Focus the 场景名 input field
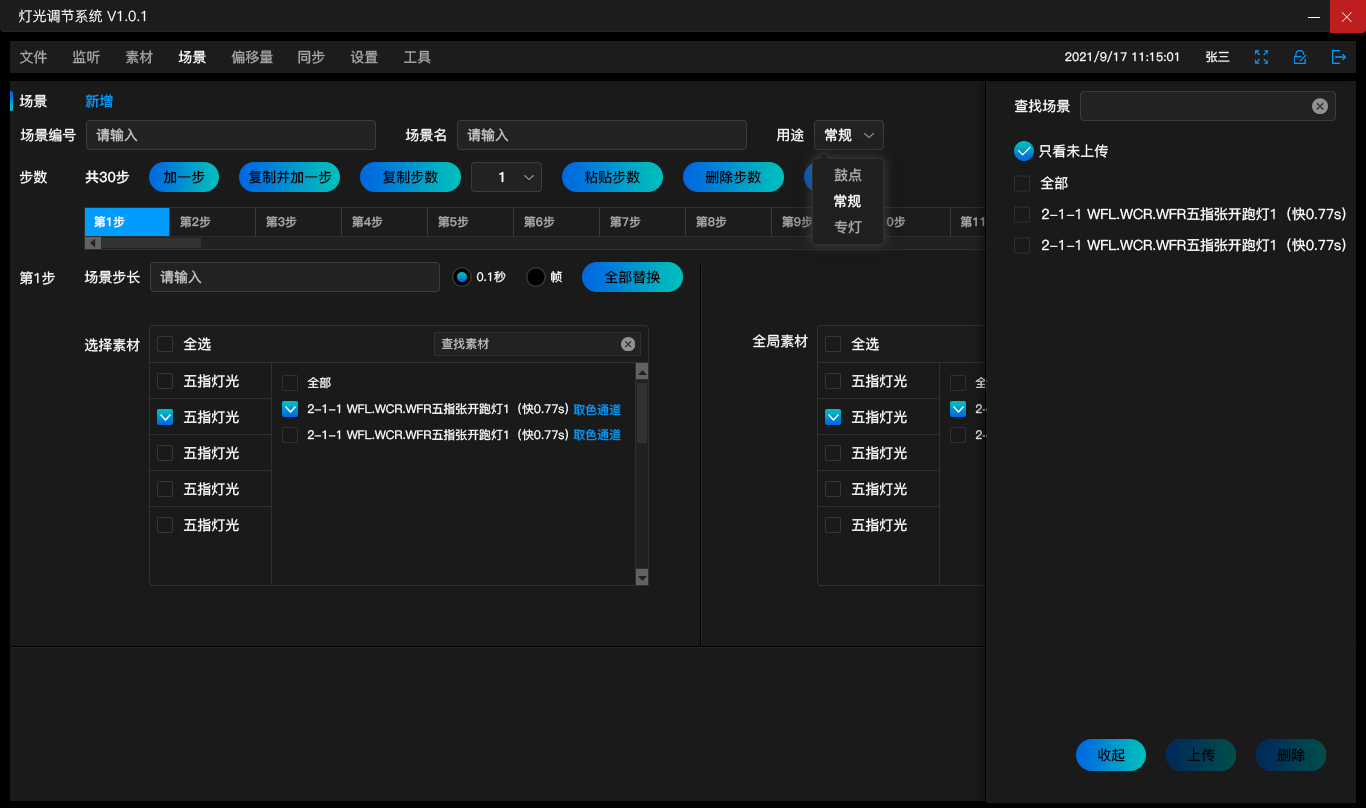The width and height of the screenshot is (1366, 808). coord(602,135)
